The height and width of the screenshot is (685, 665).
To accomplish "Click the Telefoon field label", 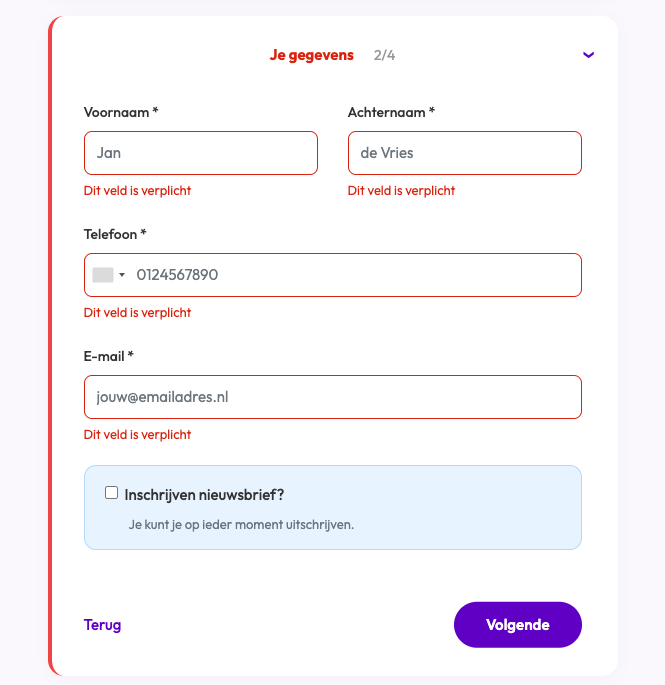I will [x=115, y=234].
